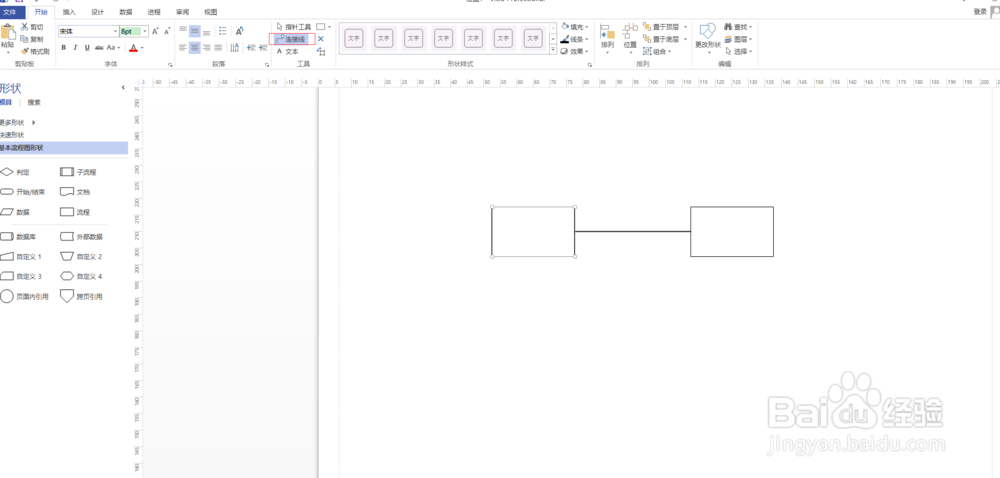The width and height of the screenshot is (1000, 478).
Task: Open the 填充 fill dropdown
Action: (575, 27)
